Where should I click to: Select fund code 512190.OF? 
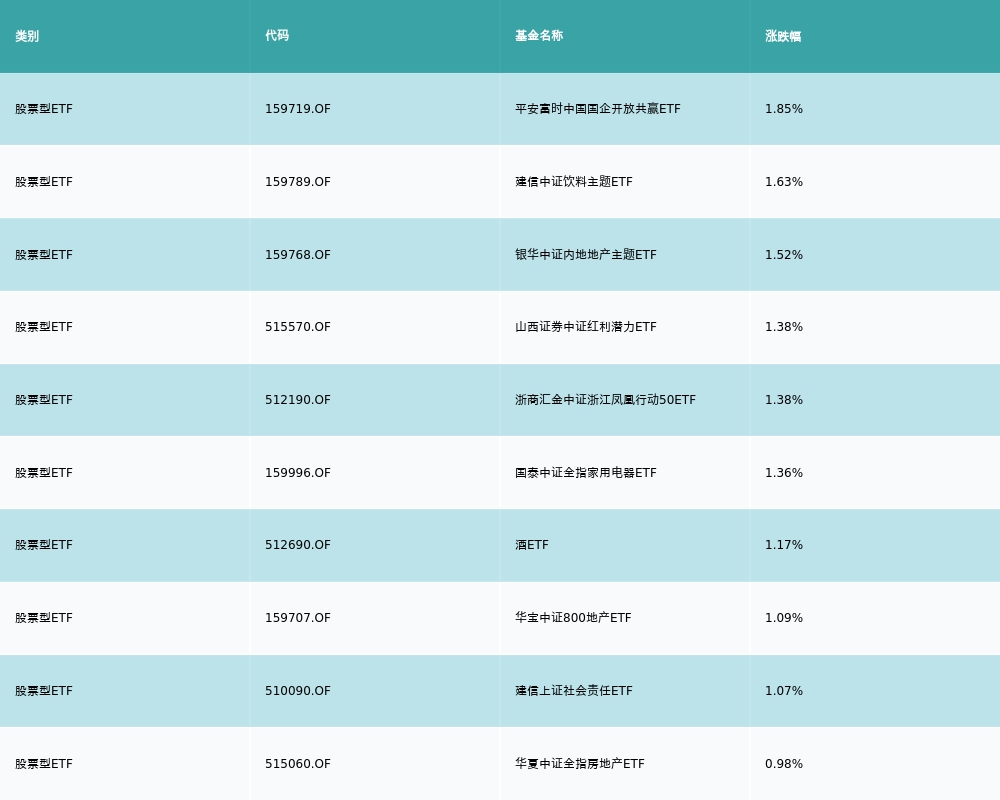298,400
